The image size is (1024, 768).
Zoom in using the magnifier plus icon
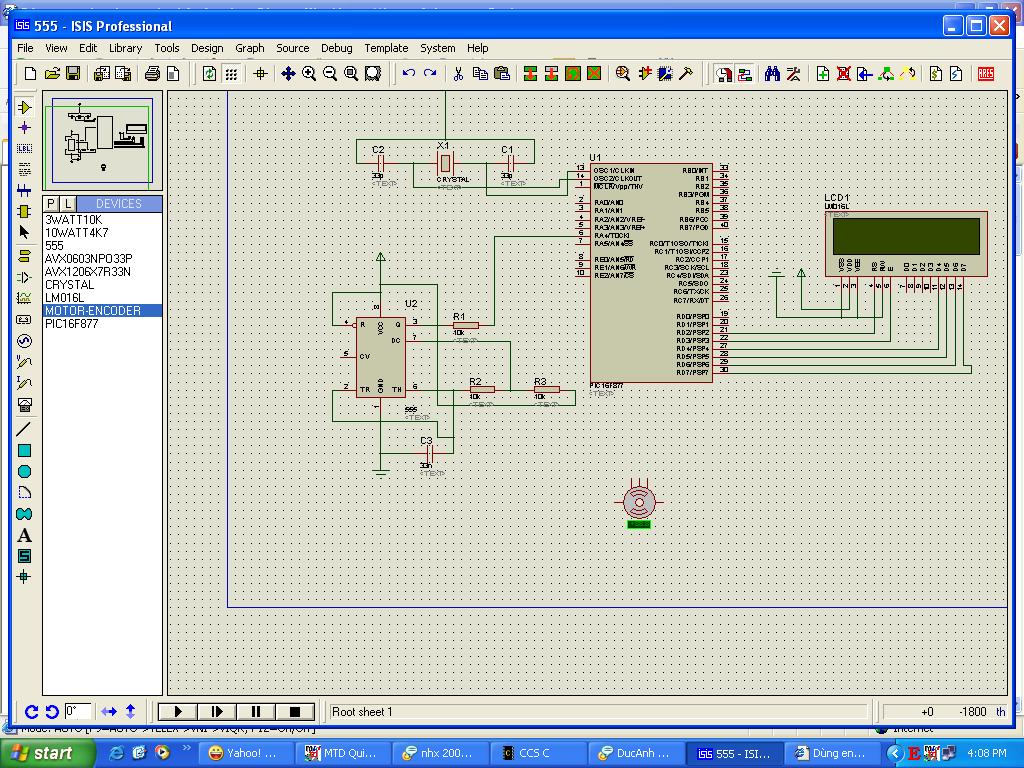pos(309,74)
